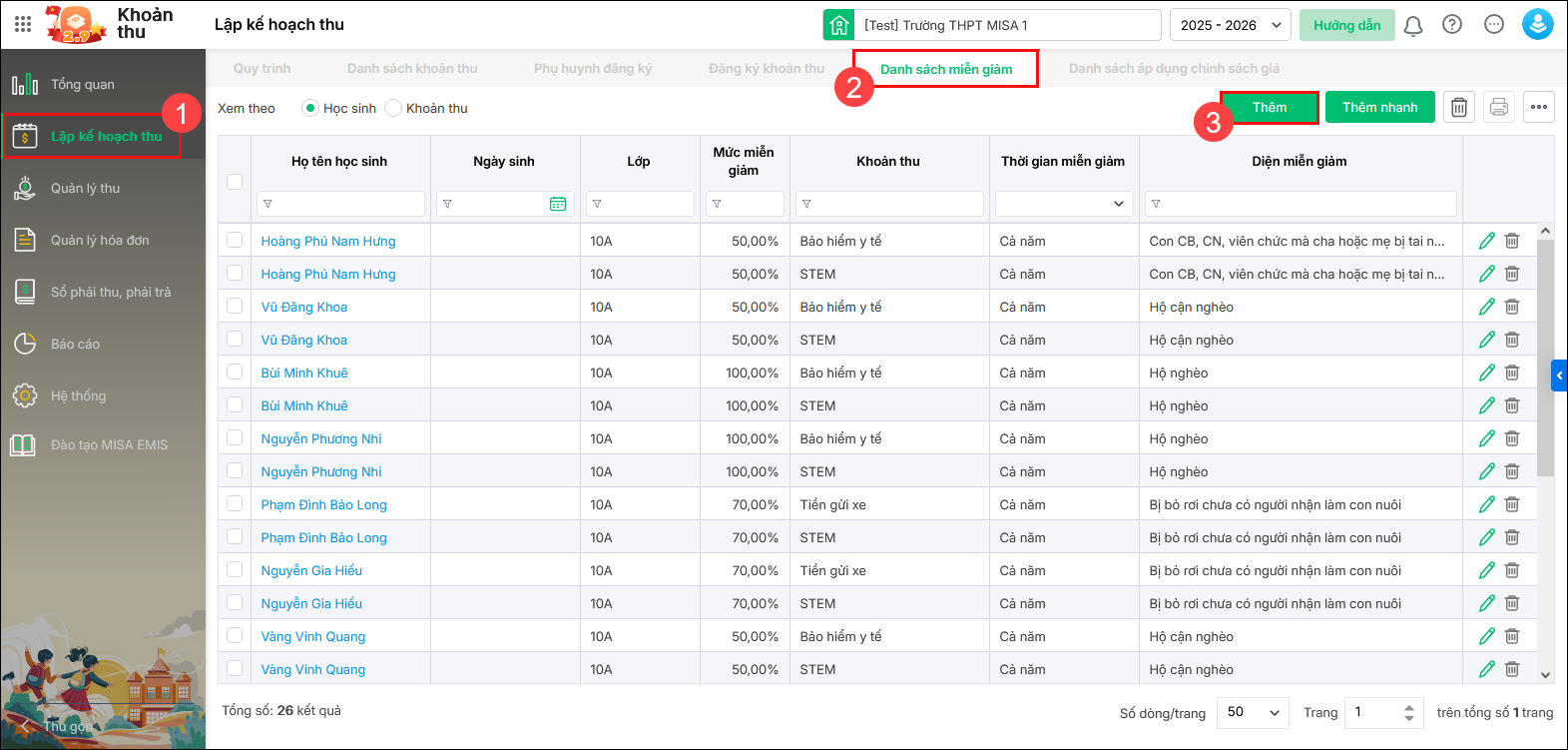Check the first Bùi Minh Khuê row checkbox
Image resolution: width=1568 pixels, height=750 pixels.
pyautogui.click(x=235, y=373)
